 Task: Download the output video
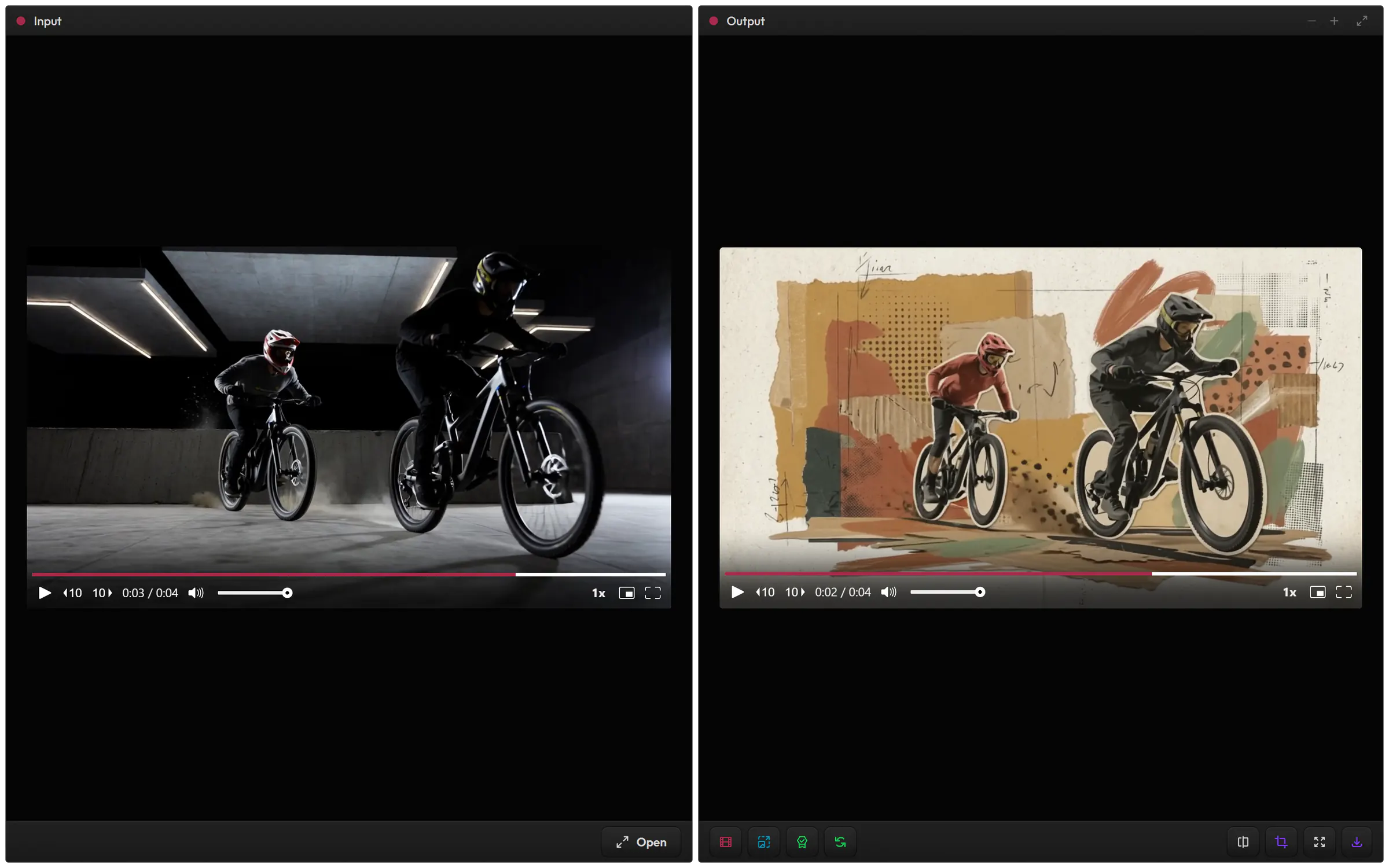click(1357, 842)
